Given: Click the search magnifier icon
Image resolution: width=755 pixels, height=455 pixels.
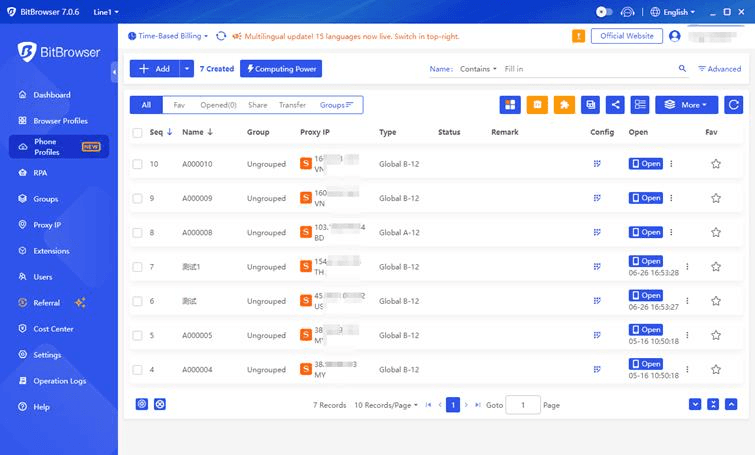Looking at the screenshot, I should pos(683,69).
